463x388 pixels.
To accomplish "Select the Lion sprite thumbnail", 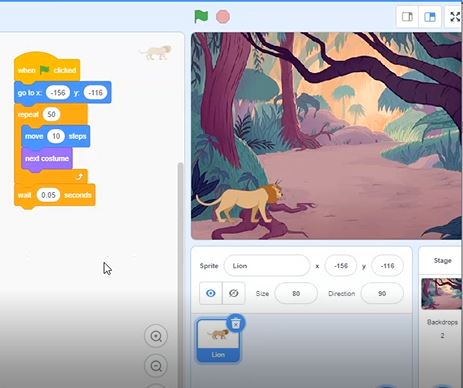I will click(218, 340).
